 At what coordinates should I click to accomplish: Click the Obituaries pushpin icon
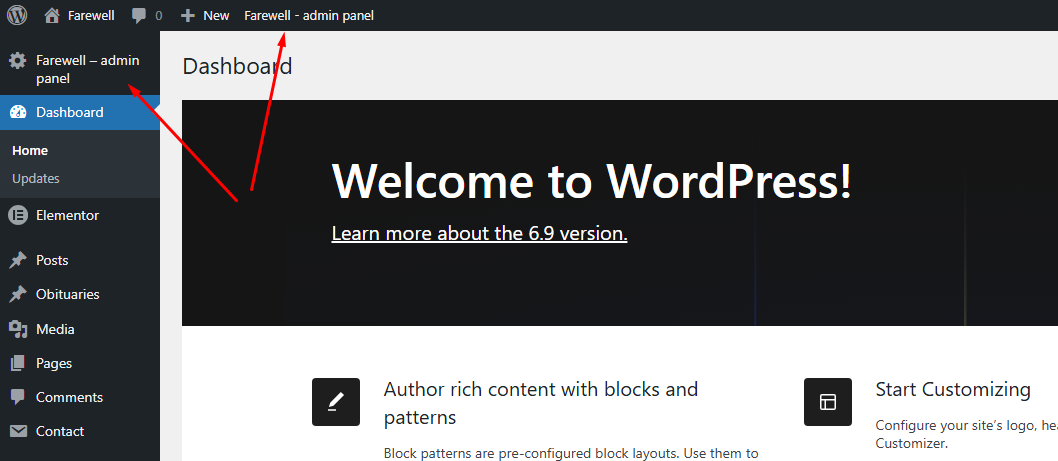click(17, 295)
